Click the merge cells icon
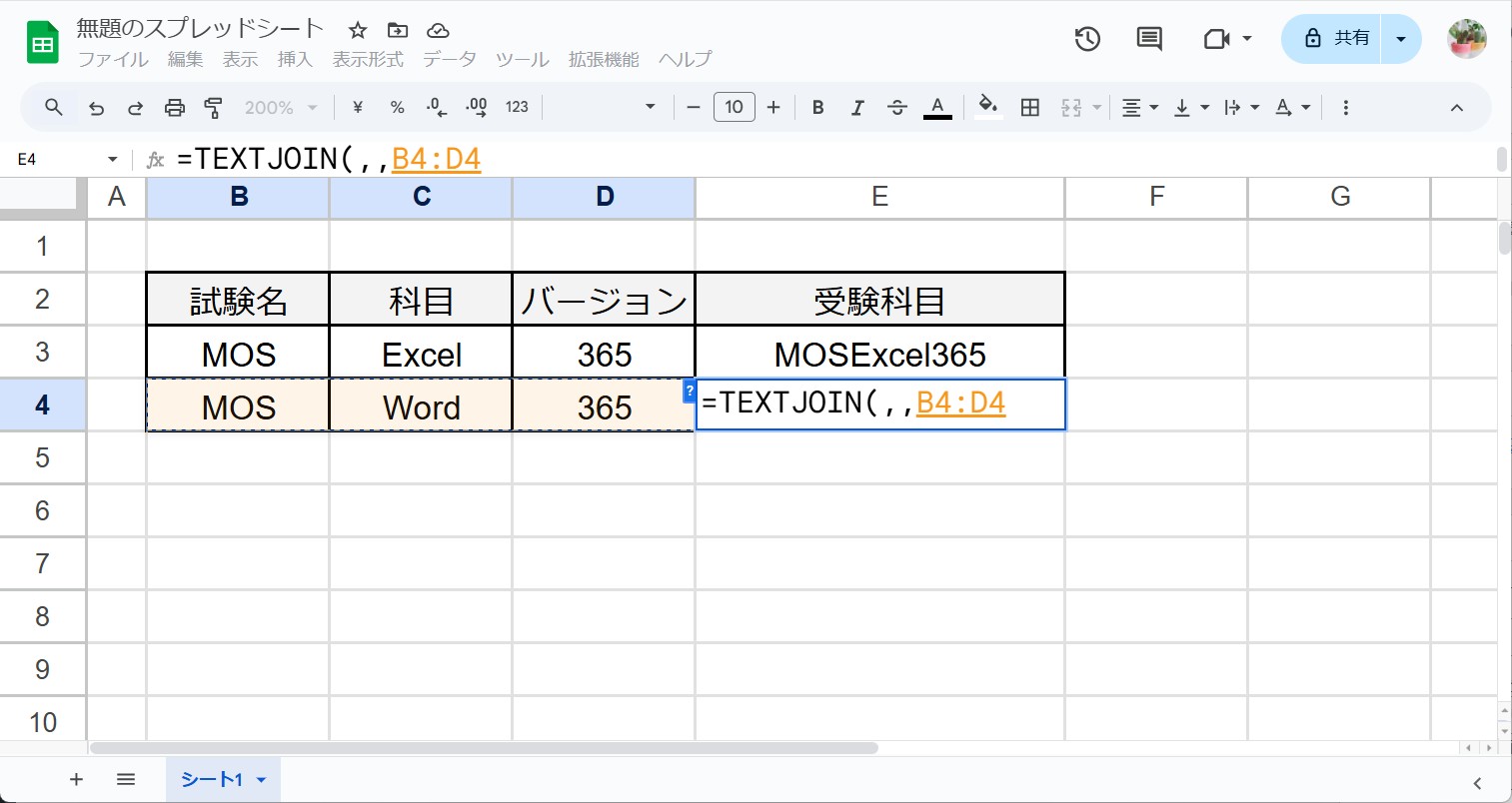Viewport: 1512px width, 803px height. (x=1071, y=108)
